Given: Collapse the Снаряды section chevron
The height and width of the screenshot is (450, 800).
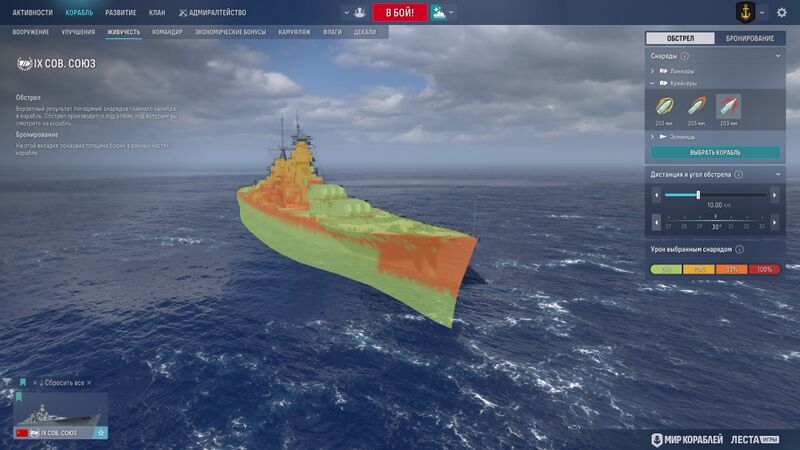Looking at the screenshot, I should click(x=778, y=56).
